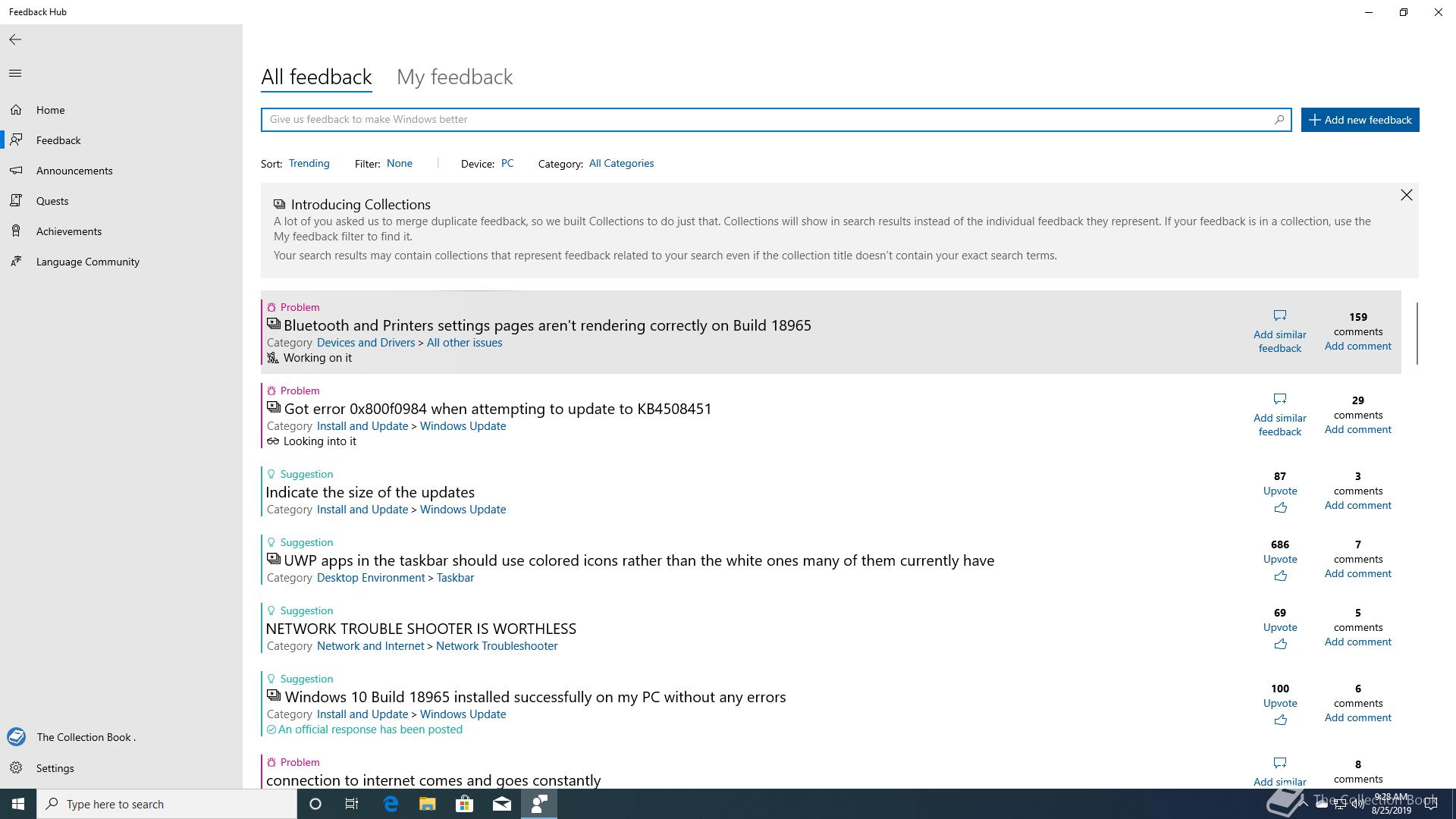Open Indicate the size of updates suggestion

[x=370, y=492]
